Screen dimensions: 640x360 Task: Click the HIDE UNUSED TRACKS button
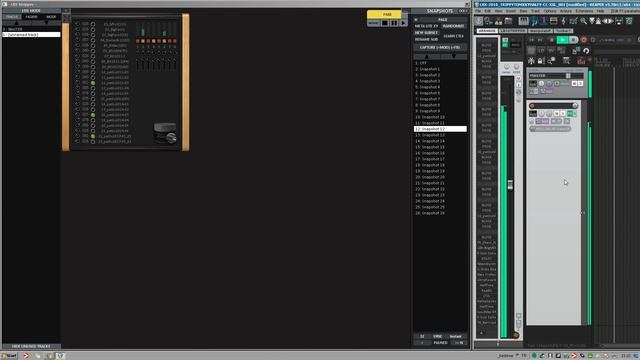31,346
